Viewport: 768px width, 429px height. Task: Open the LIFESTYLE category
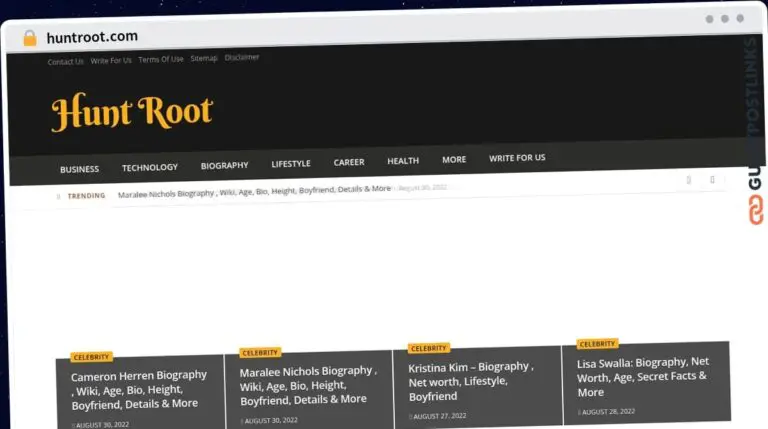291,164
